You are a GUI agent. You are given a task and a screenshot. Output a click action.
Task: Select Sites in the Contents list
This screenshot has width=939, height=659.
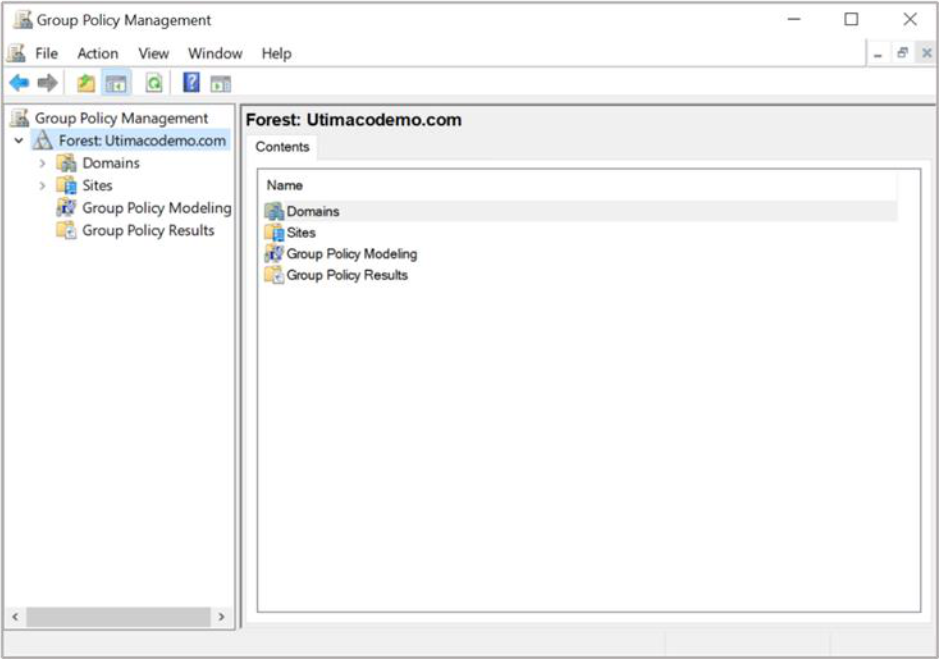[x=300, y=232]
